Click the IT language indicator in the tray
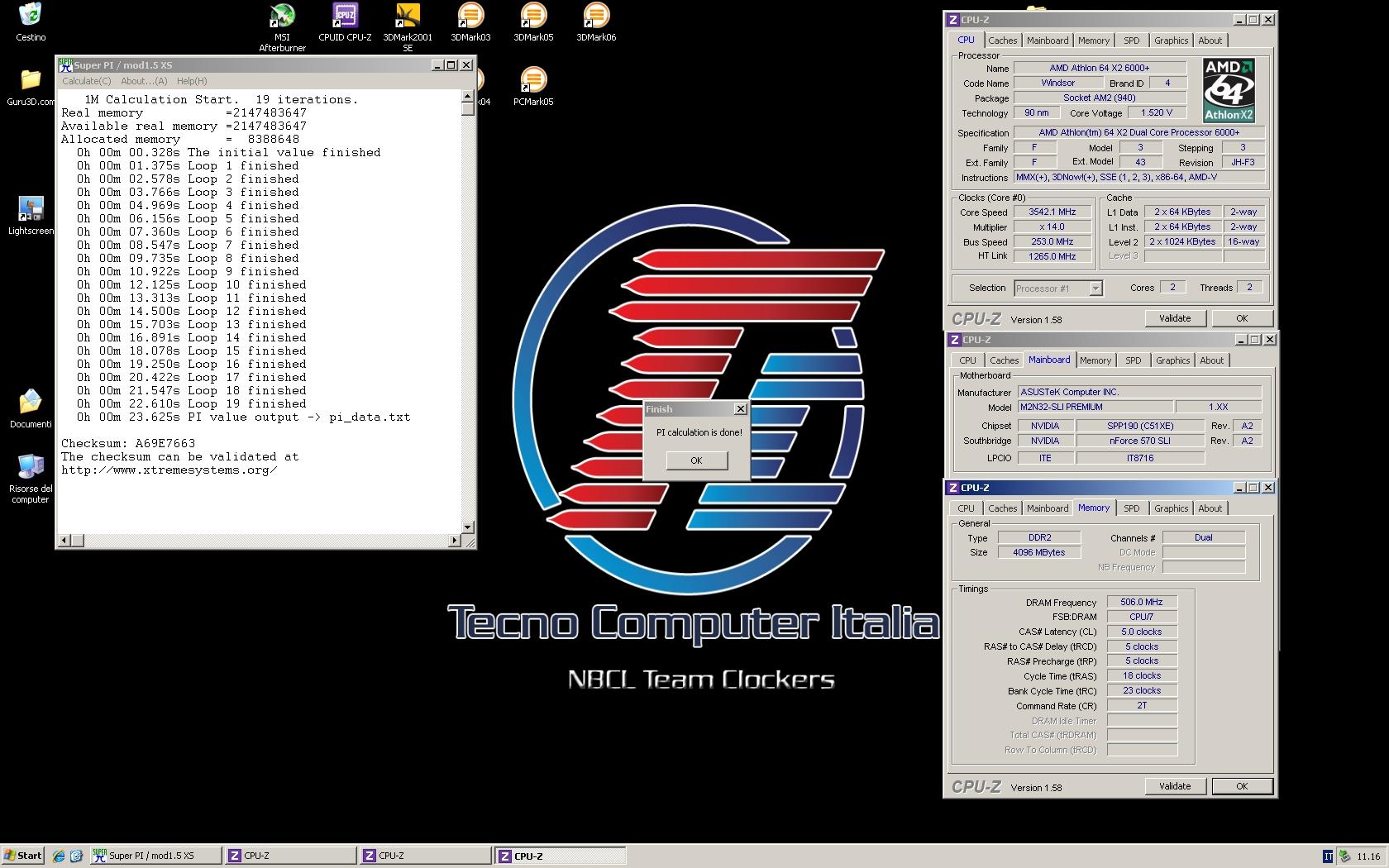 (1328, 856)
